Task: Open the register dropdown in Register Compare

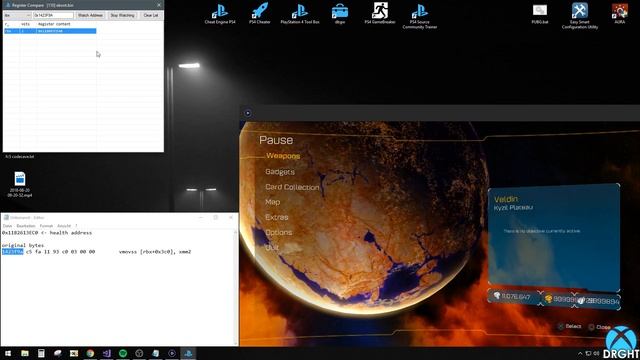Action: 18,16
